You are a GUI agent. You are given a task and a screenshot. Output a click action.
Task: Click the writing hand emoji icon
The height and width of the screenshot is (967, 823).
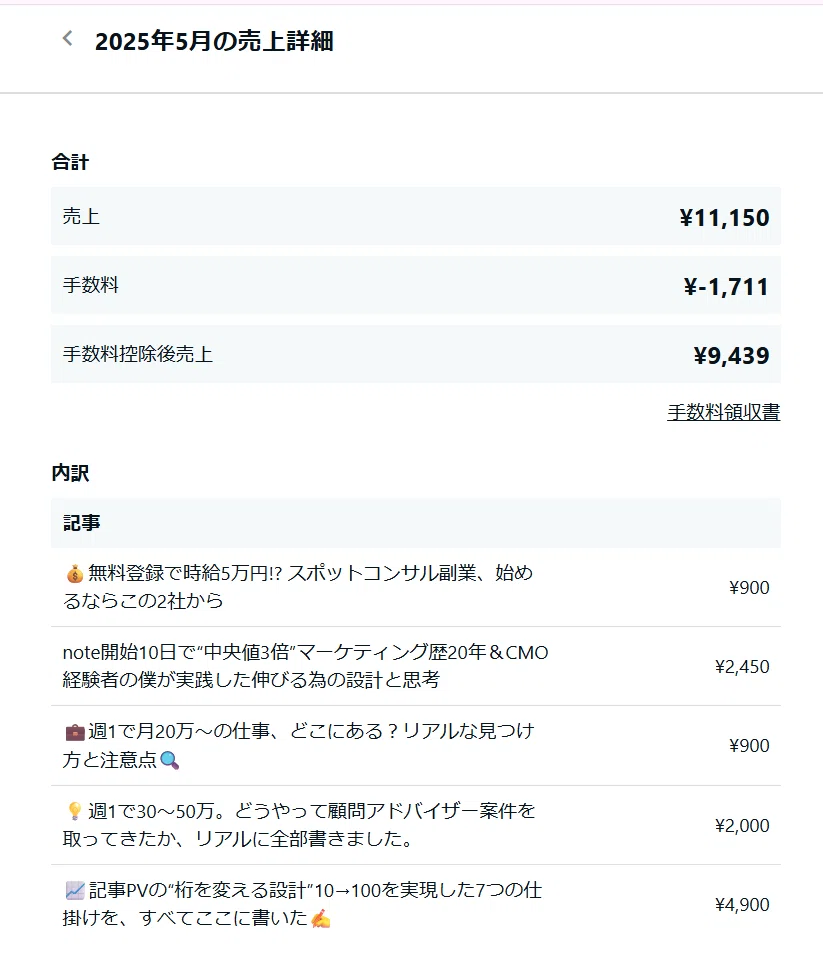[321, 919]
